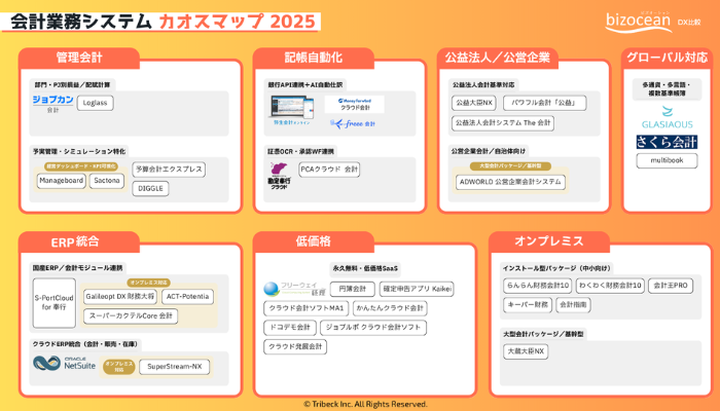Click the DX比較 text near logo
This screenshot has width=720, height=411.
(x=689, y=22)
